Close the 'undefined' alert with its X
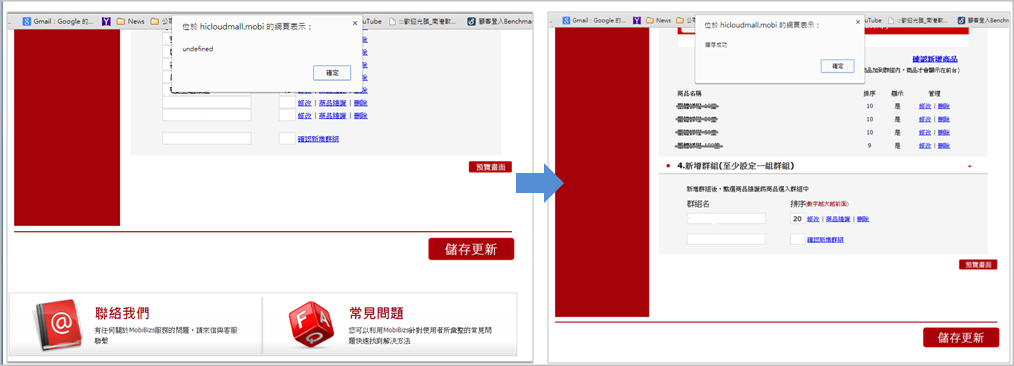 [x=354, y=22]
